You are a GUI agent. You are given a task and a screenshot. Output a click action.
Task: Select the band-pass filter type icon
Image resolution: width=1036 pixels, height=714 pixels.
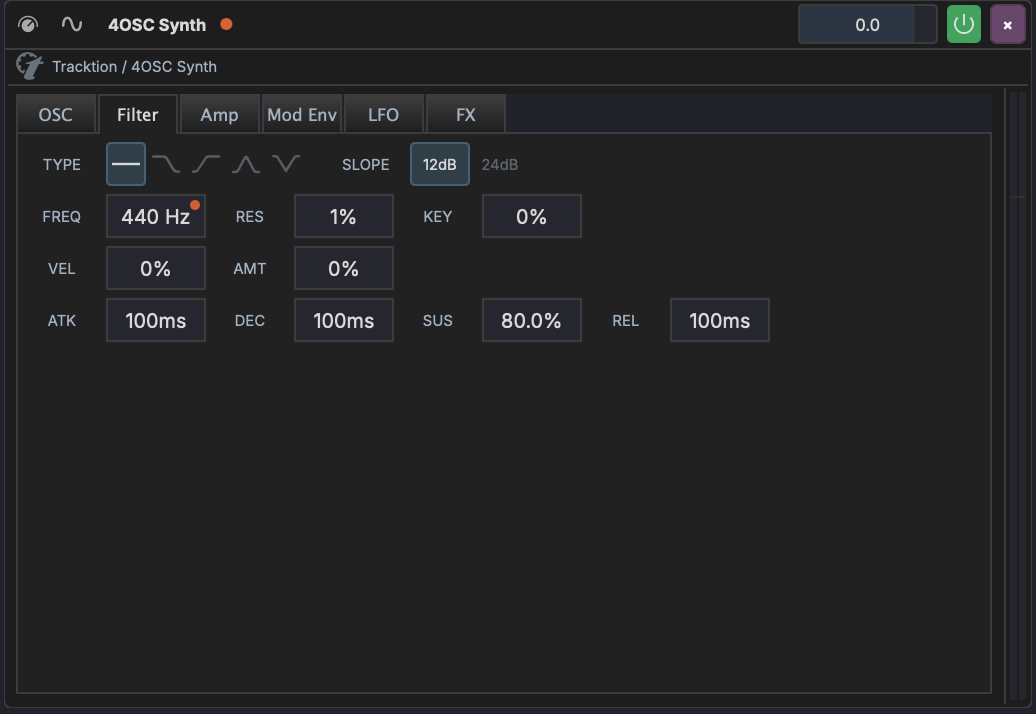tap(246, 164)
